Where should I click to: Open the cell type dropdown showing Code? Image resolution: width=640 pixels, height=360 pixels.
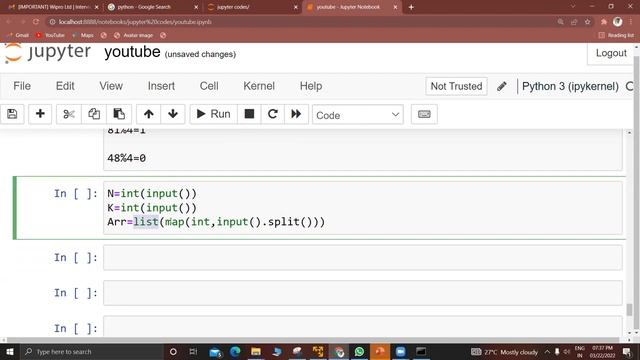pos(358,115)
